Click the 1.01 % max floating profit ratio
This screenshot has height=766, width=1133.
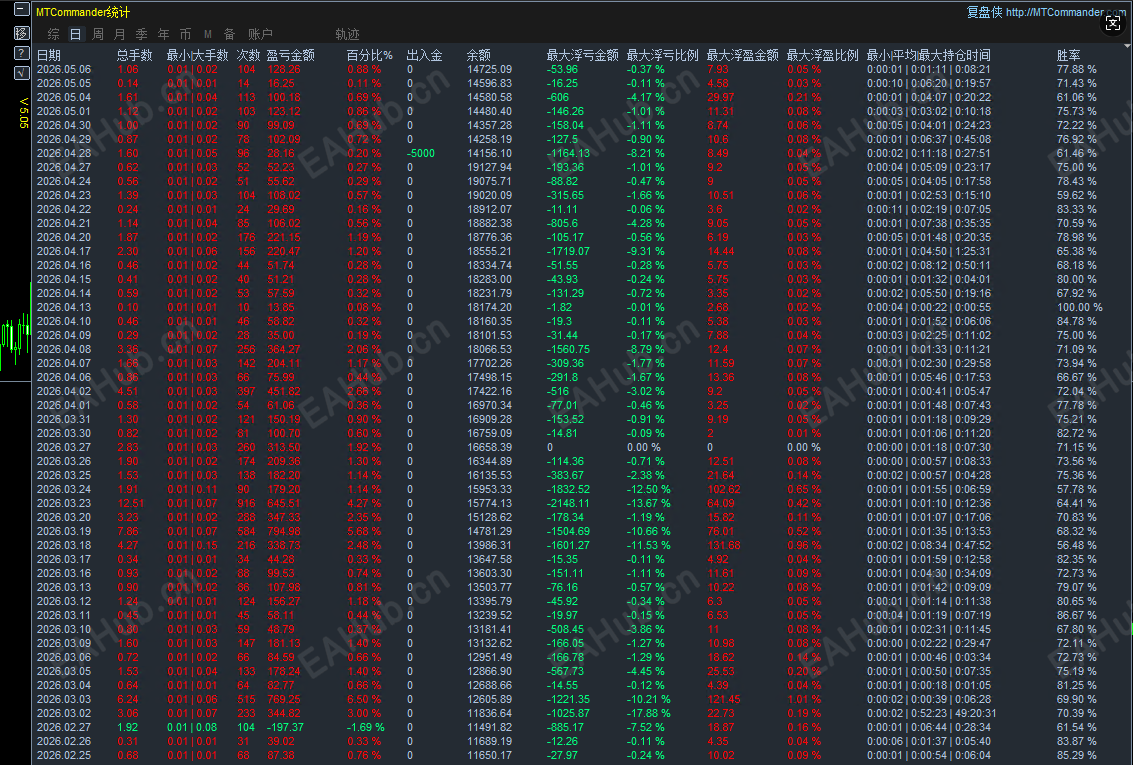click(804, 699)
